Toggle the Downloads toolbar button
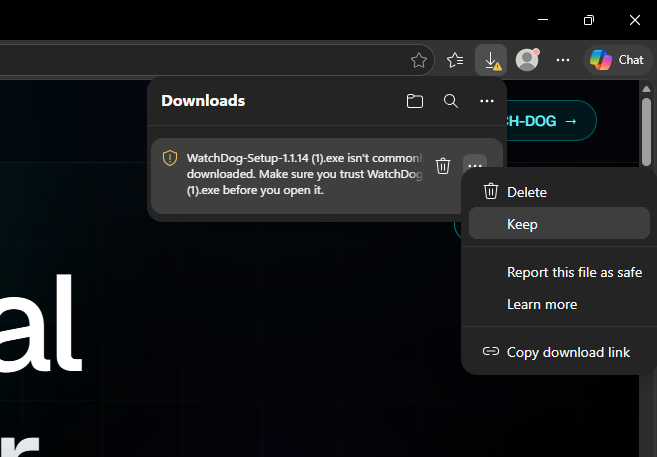Image resolution: width=657 pixels, height=457 pixels. coord(491,60)
